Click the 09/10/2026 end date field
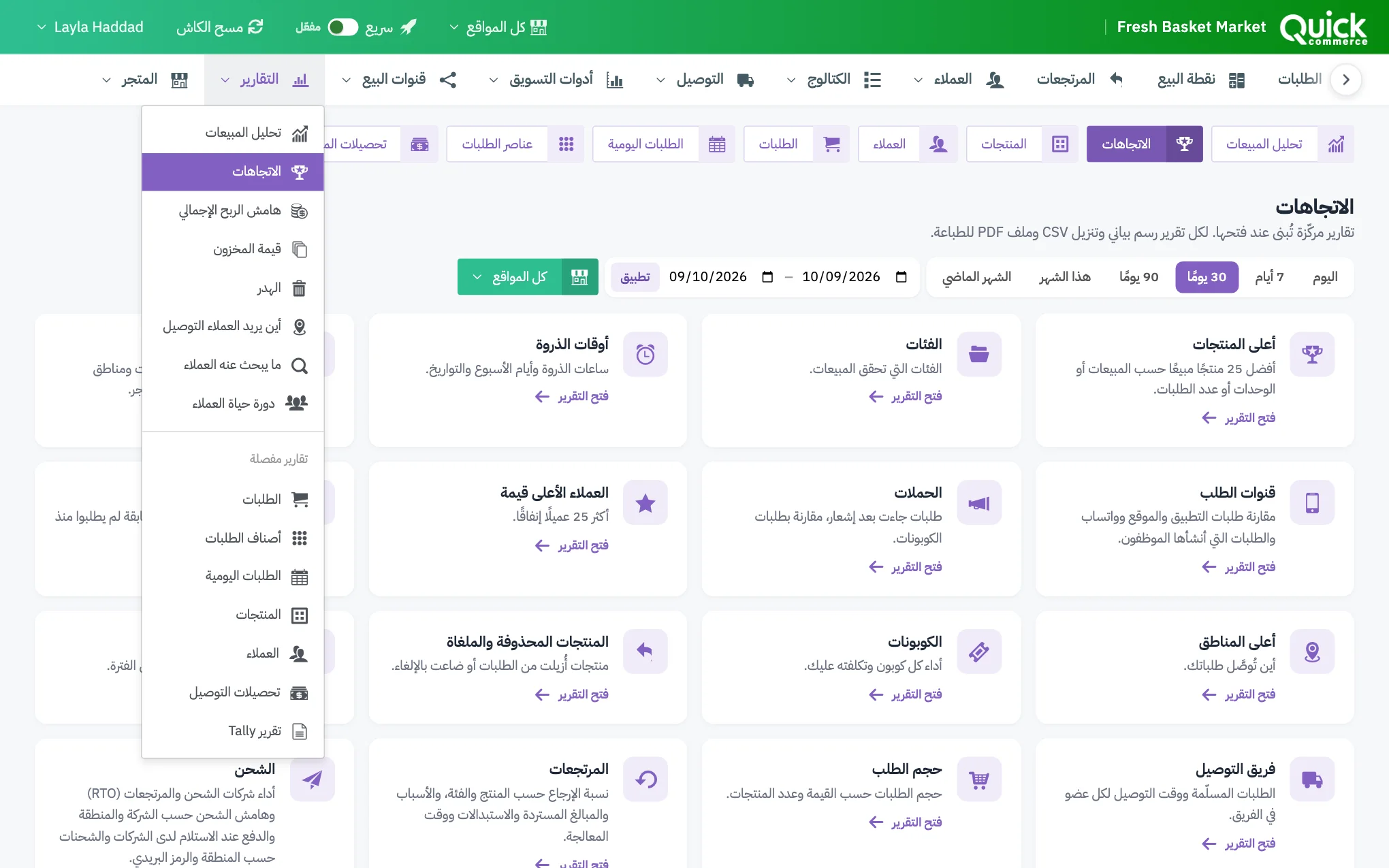This screenshot has height=868, width=1389. coord(721,277)
